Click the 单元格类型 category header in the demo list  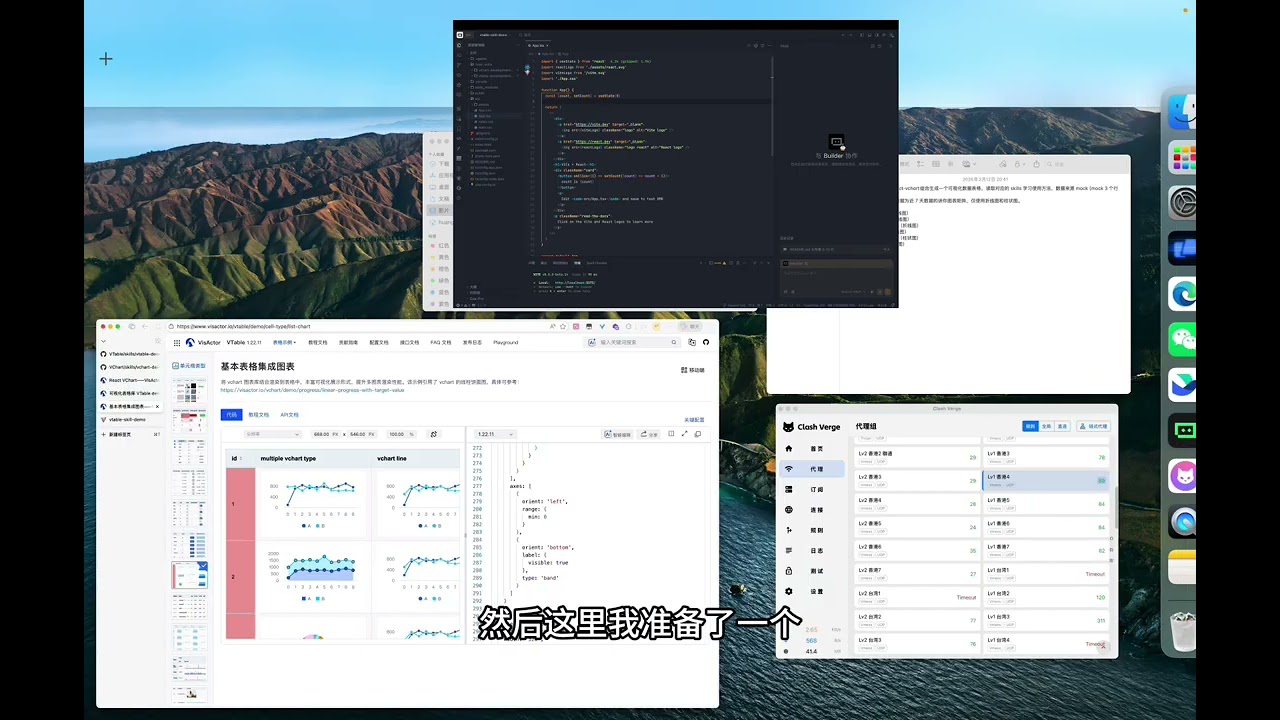[189, 366]
